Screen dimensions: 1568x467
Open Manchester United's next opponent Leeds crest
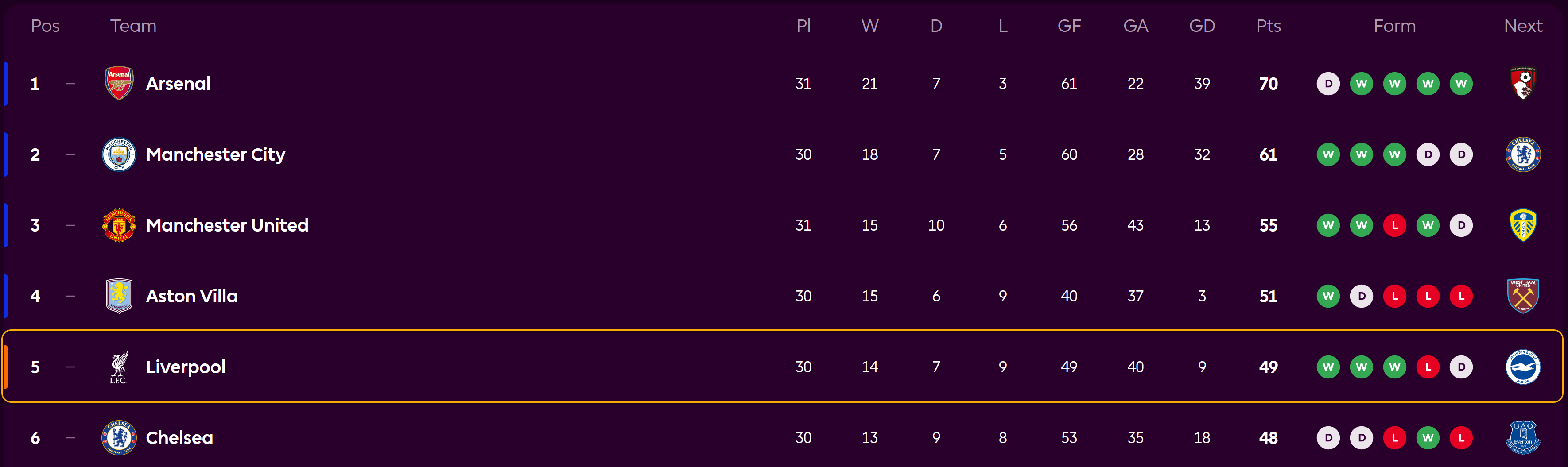[x=1522, y=226]
